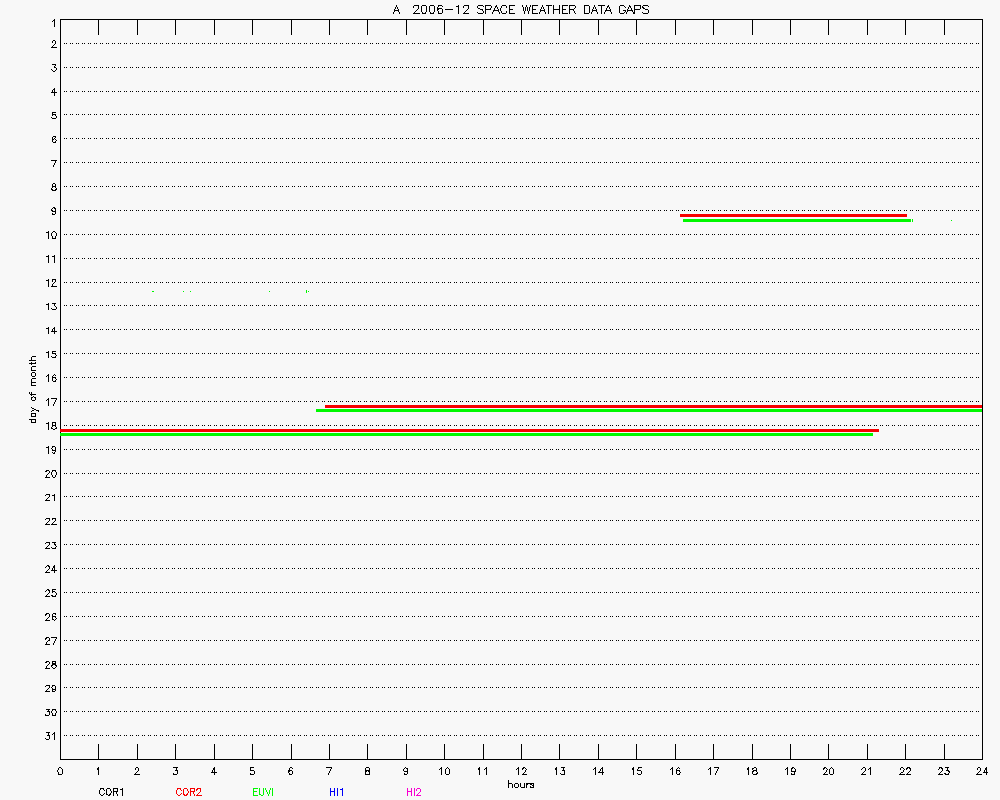Click the red COR2 gap bar on day 9
1000x800 pixels.
coord(793,215)
